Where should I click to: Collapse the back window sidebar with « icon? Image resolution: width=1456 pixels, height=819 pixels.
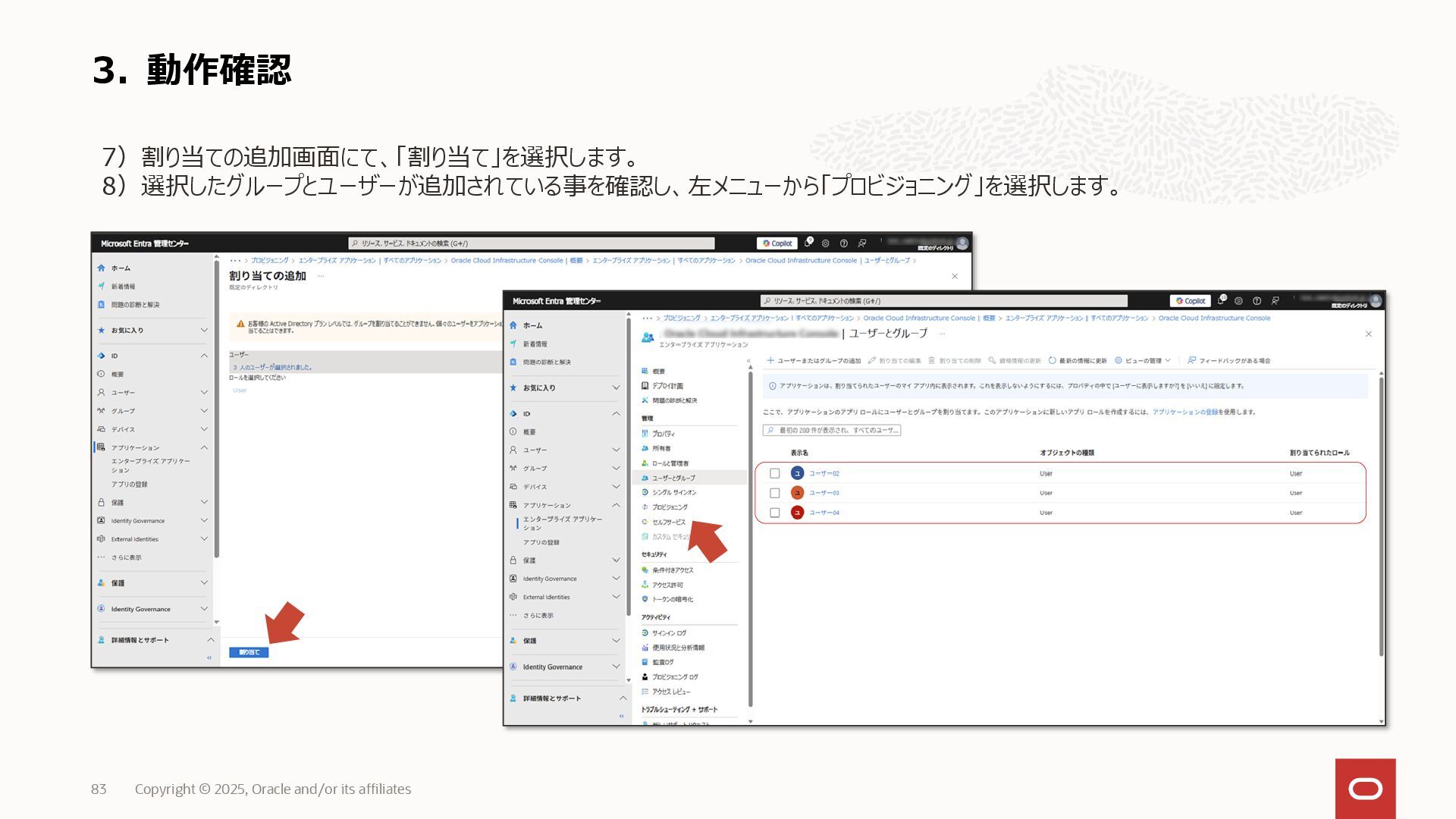click(209, 658)
